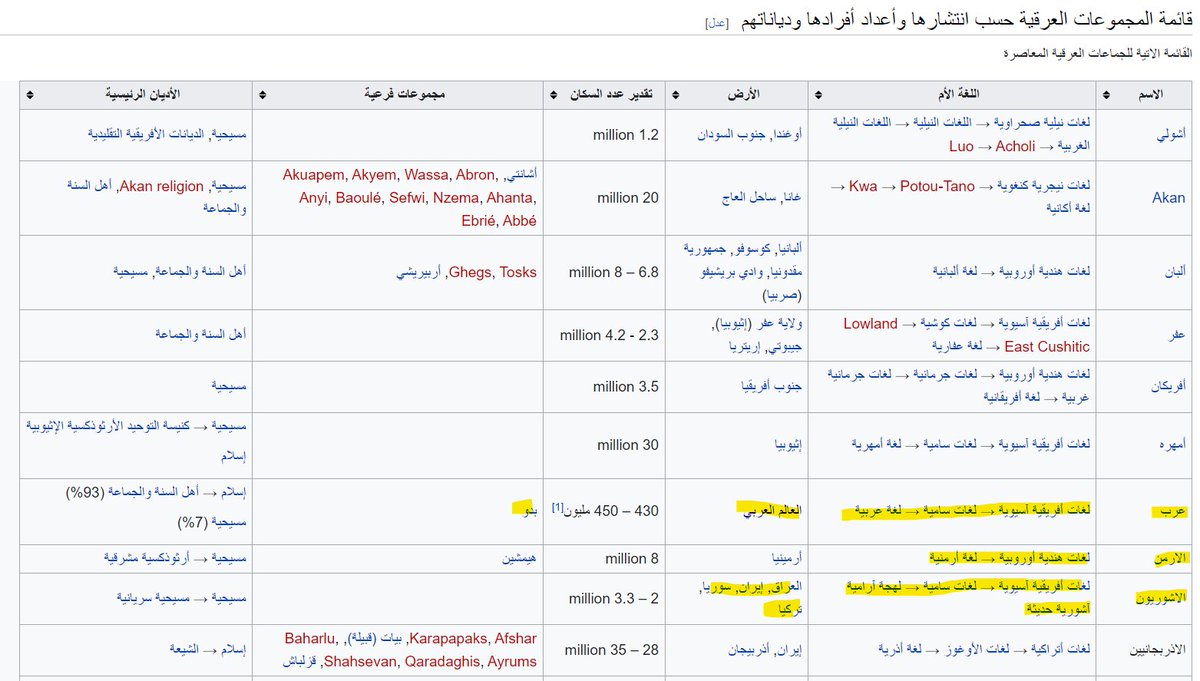Open Ayrums subgroup link
1200x681 pixels.
[x=510, y=661]
